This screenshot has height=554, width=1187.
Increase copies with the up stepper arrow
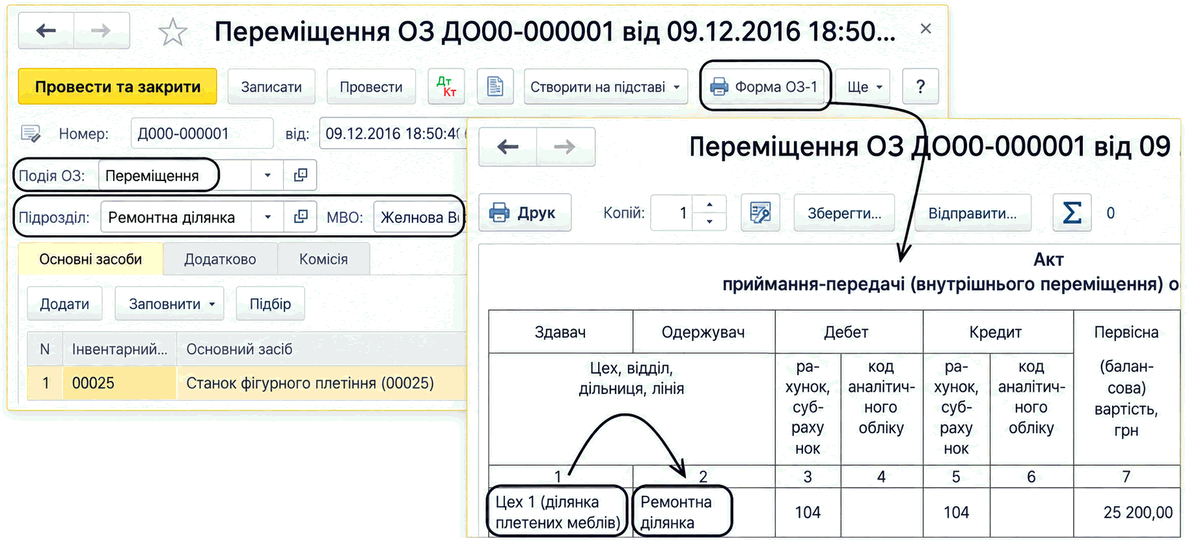(x=710, y=204)
